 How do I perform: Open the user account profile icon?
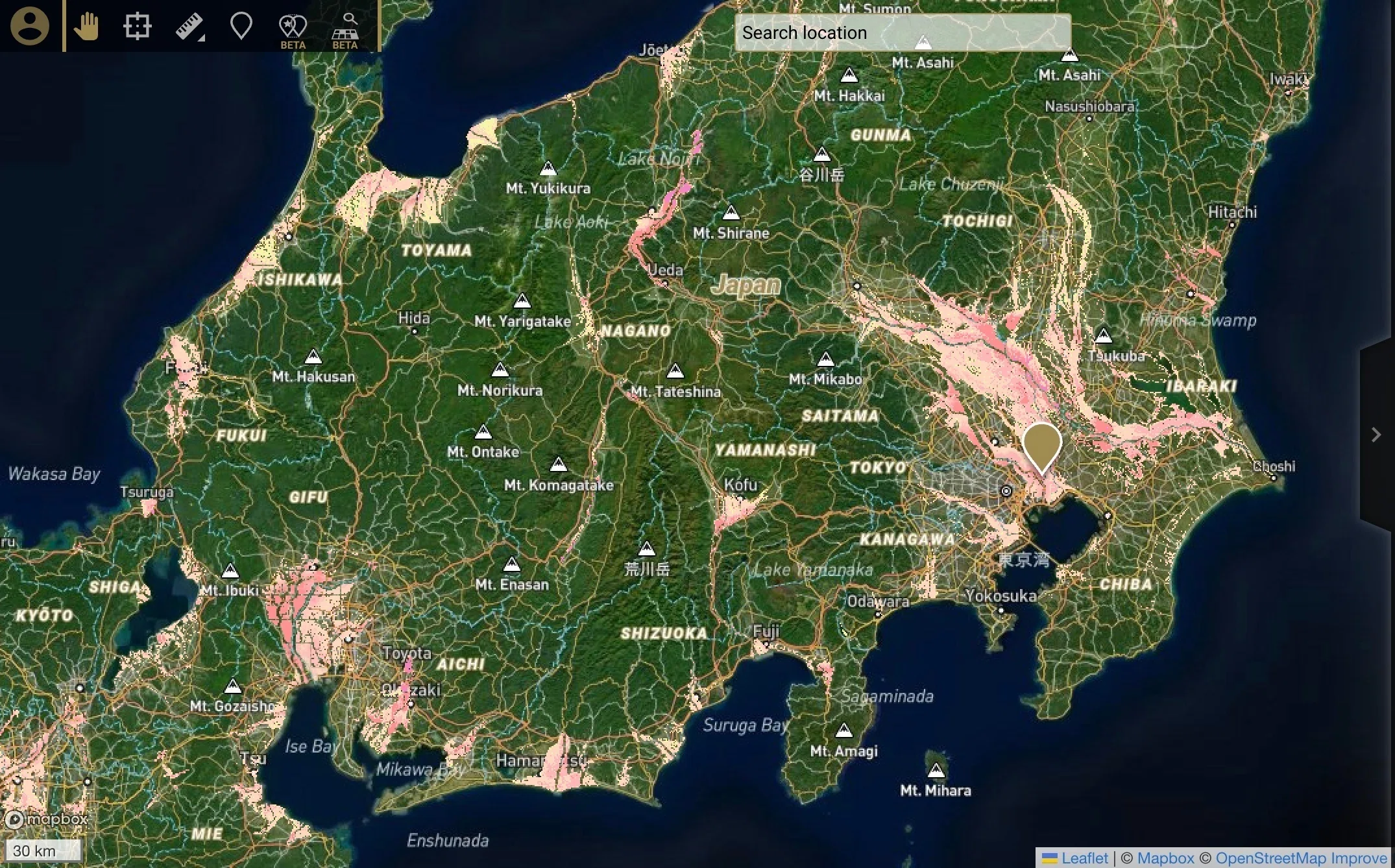coord(30,26)
